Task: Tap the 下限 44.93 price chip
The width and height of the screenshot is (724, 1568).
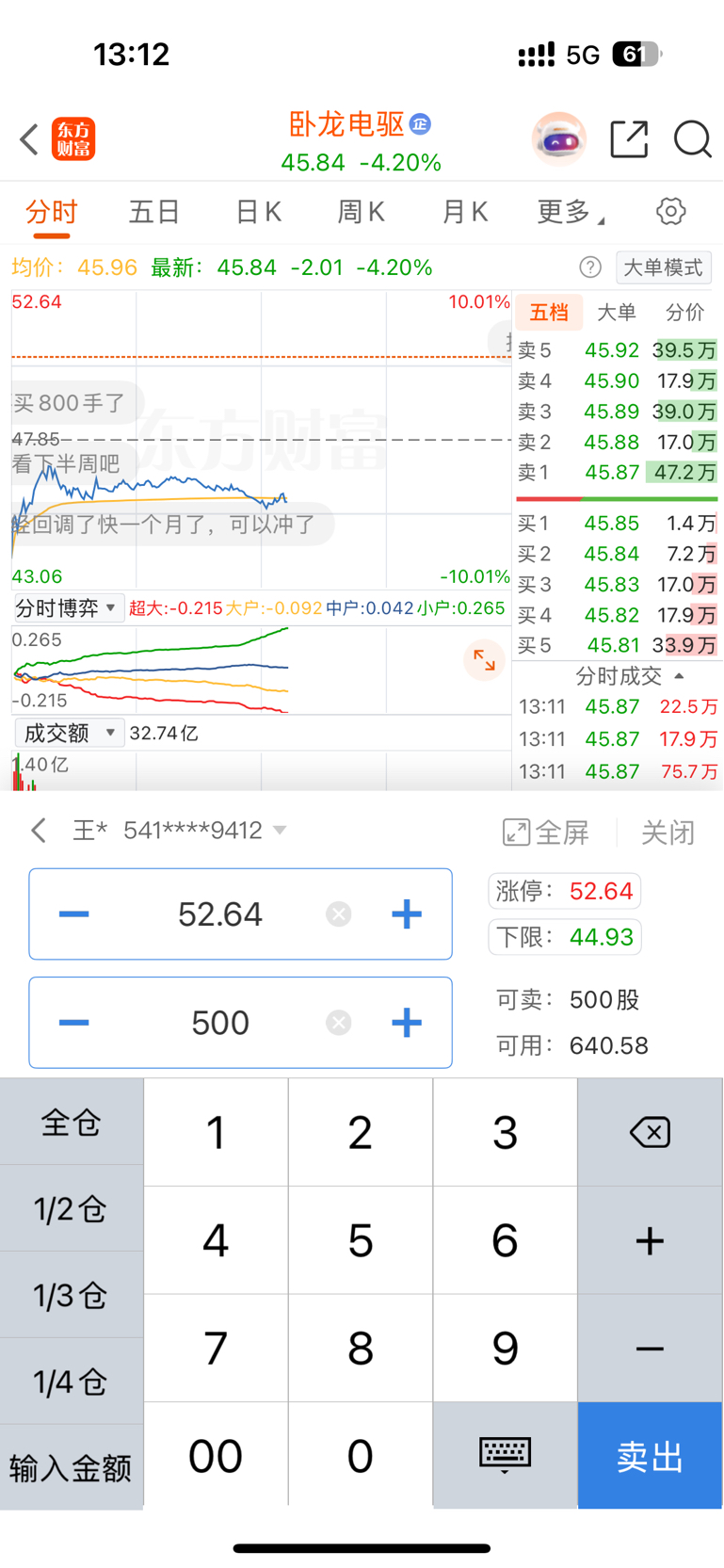Action: pos(565,937)
